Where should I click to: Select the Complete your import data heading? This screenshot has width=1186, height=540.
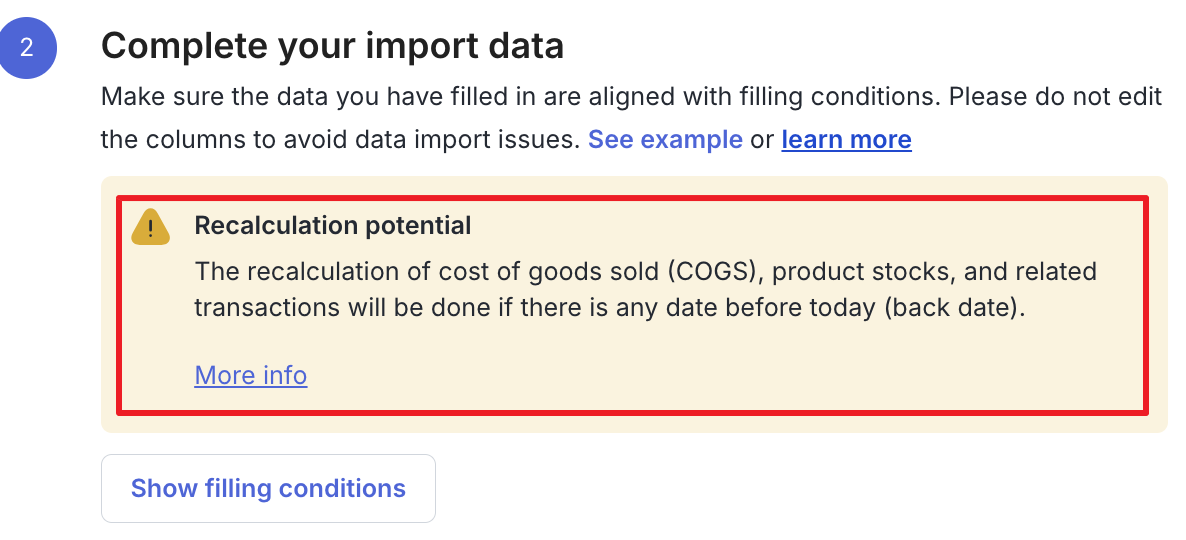pos(332,46)
